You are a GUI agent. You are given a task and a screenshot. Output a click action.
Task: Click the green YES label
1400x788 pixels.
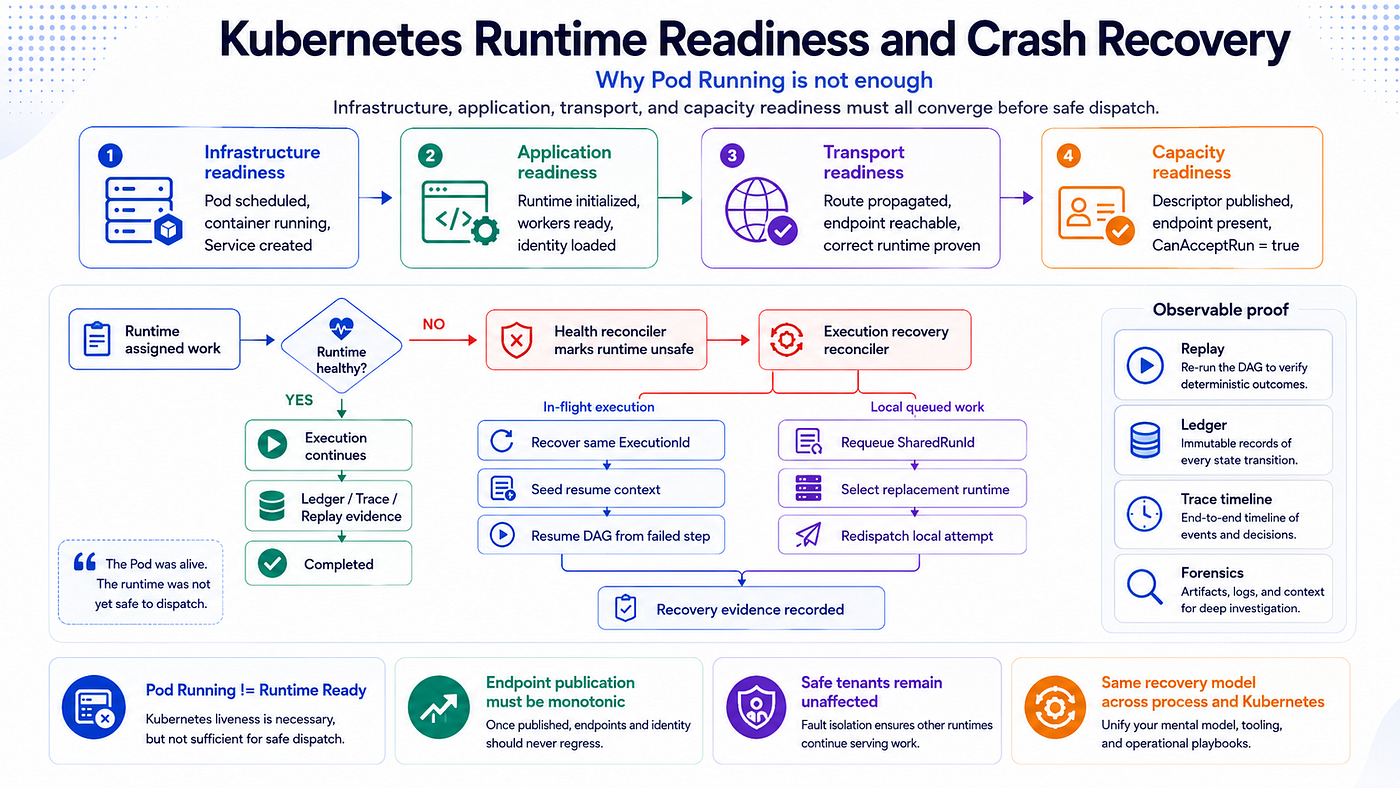coord(299,400)
